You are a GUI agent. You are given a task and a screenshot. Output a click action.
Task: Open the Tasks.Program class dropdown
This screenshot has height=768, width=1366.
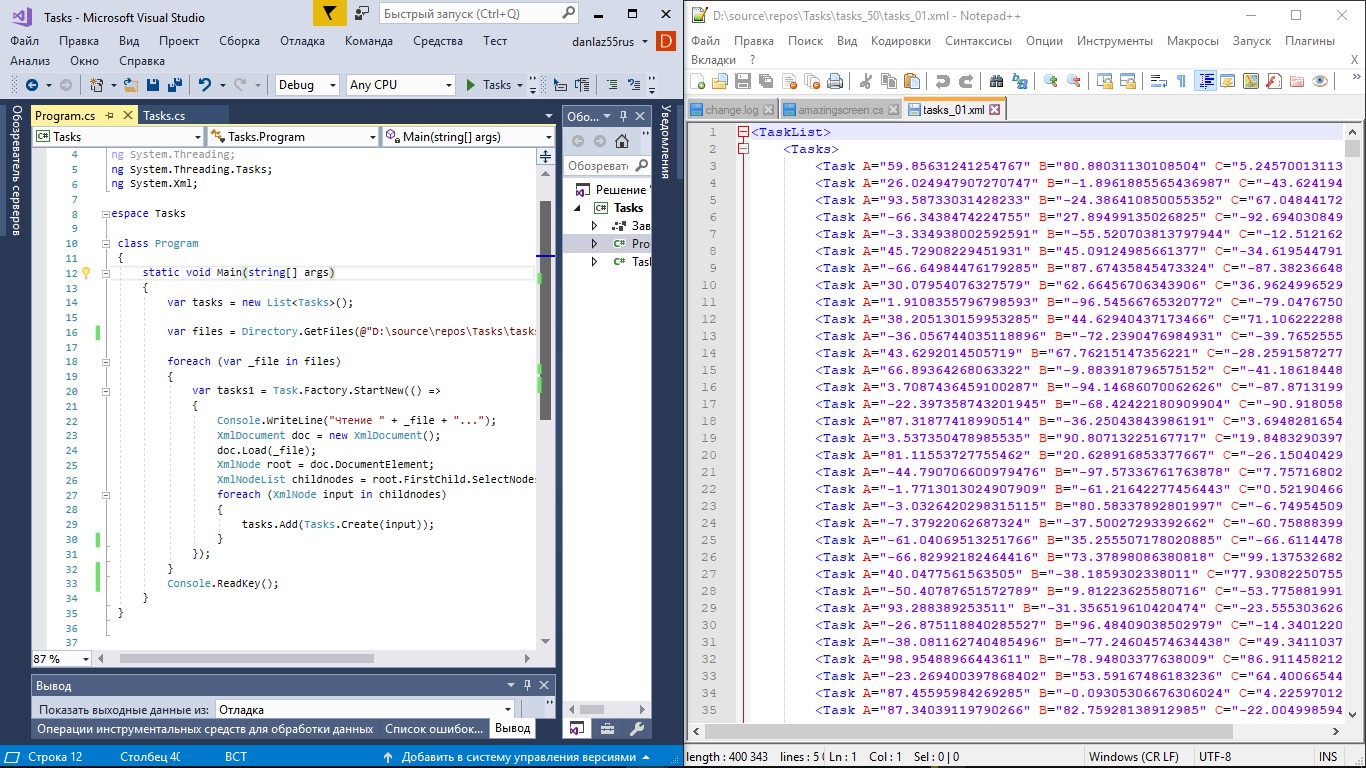[x=292, y=137]
